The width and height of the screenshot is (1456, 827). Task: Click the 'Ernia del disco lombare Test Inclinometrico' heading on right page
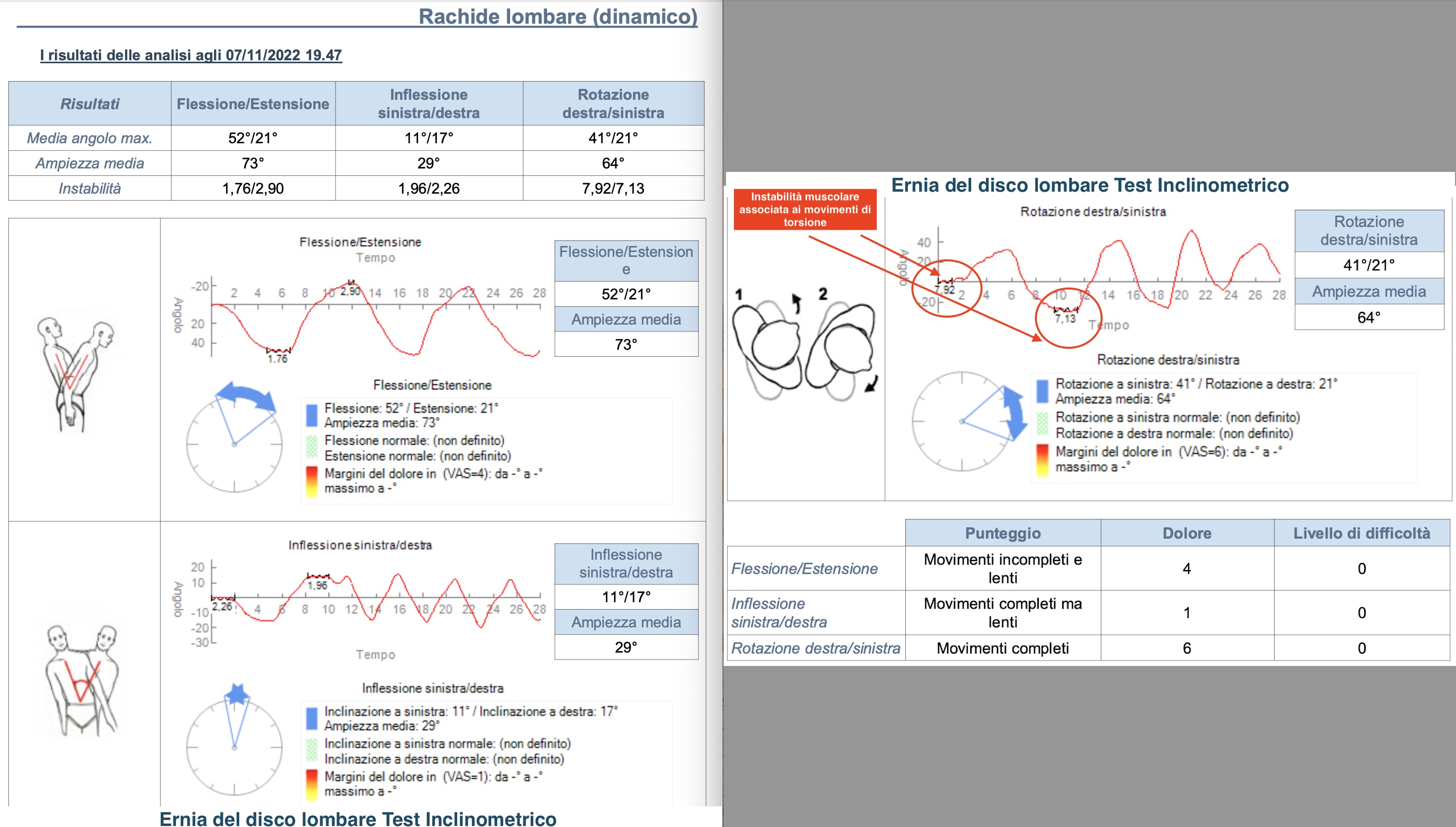coord(1090,185)
